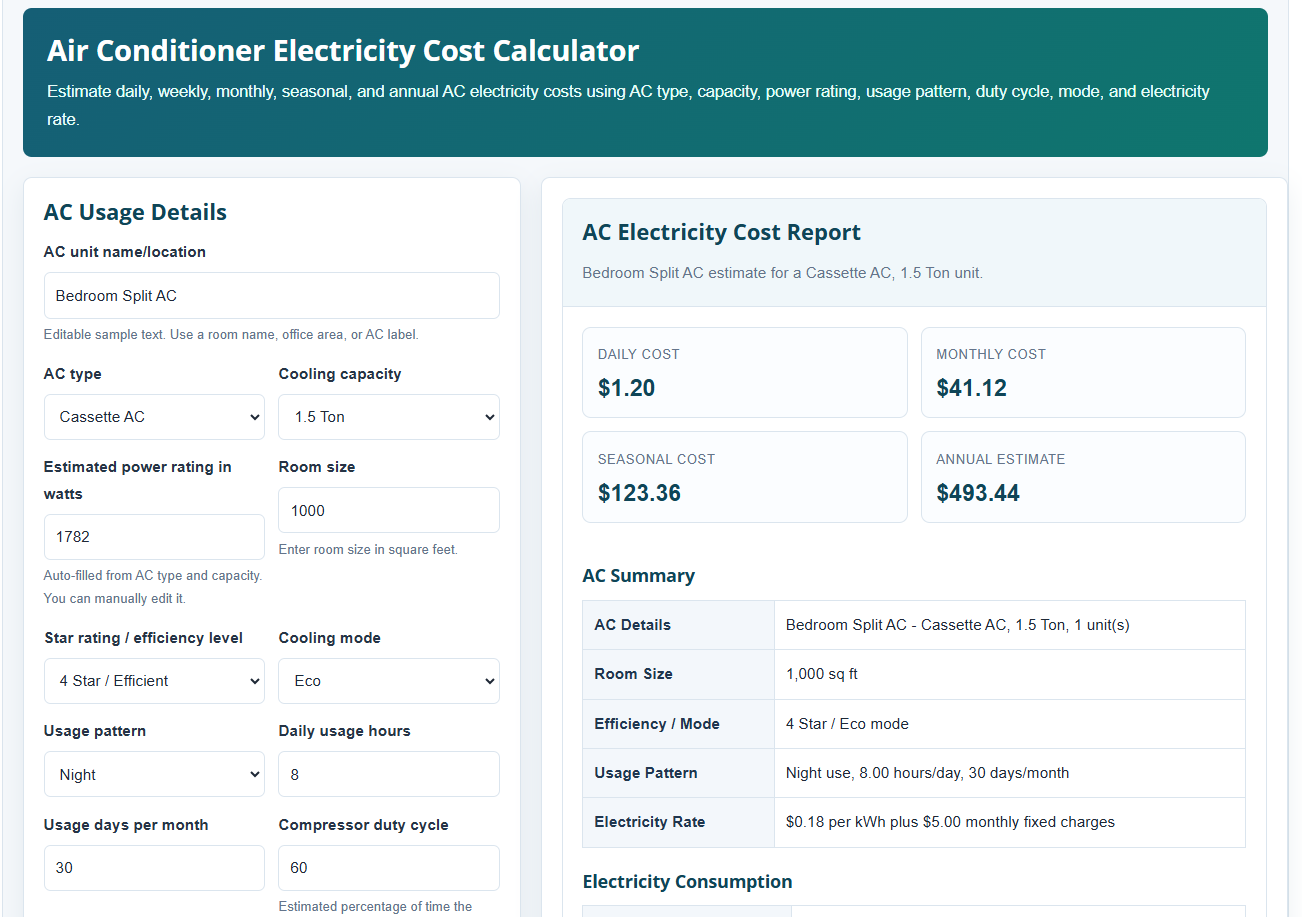
Task: Open the AC type dropdown
Action: 154,417
